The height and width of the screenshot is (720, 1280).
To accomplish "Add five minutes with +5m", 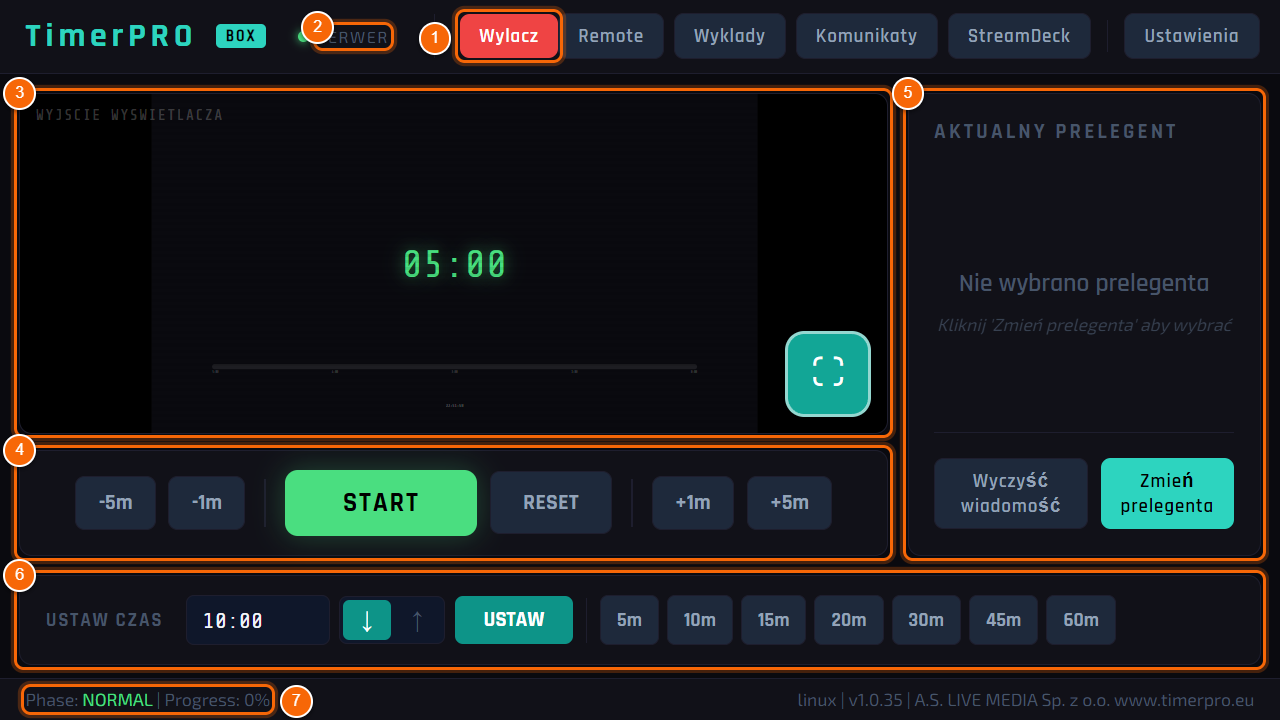I will point(790,502).
